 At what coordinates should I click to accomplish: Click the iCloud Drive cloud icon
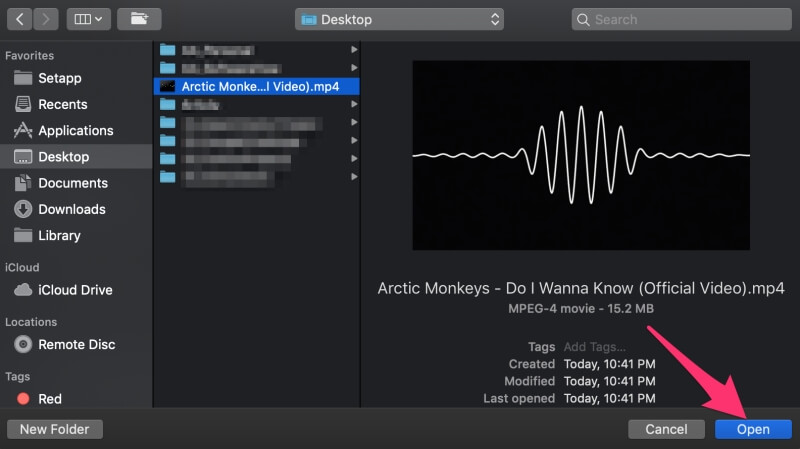click(x=23, y=290)
